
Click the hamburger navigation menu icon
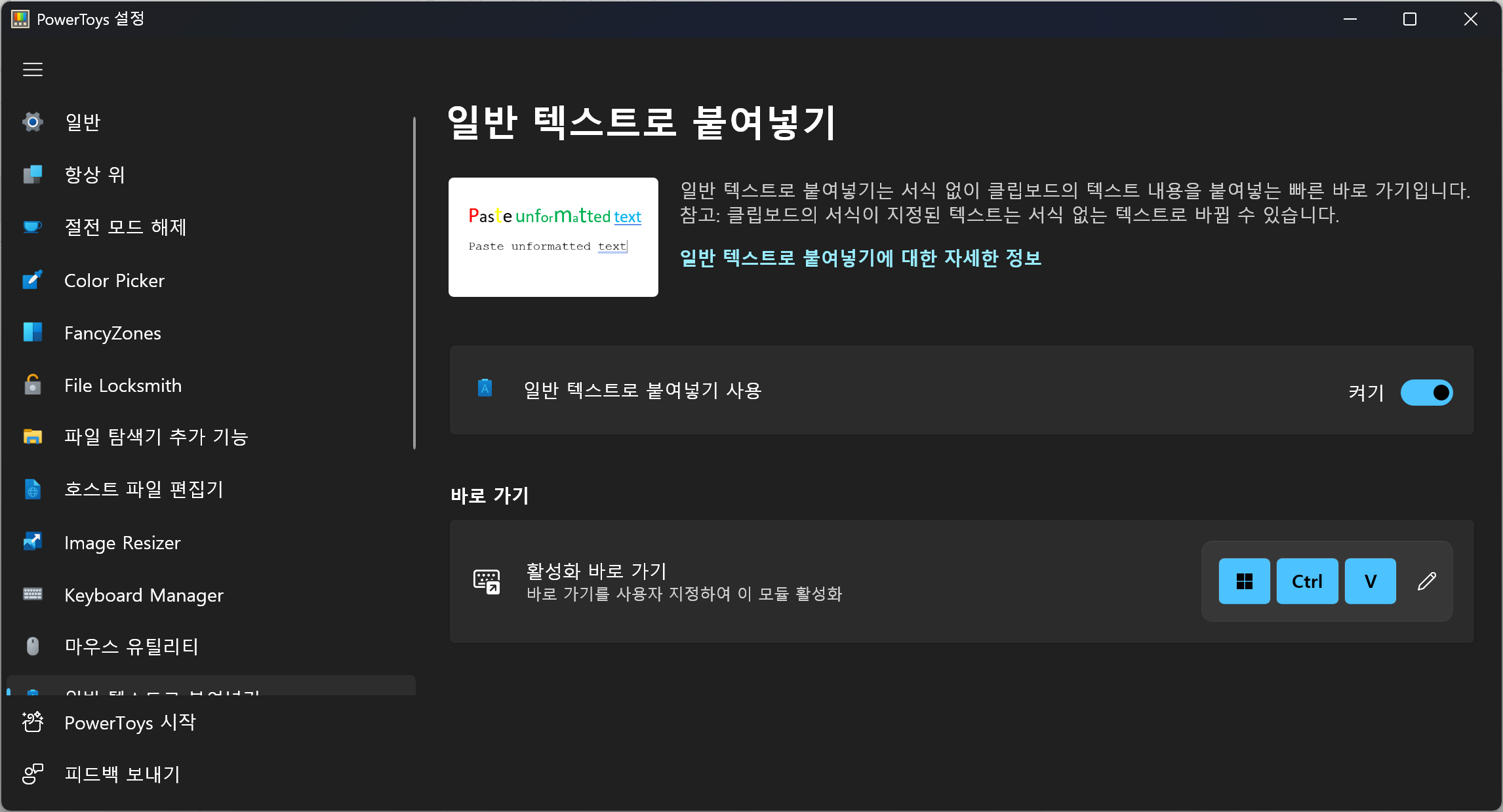pyautogui.click(x=33, y=69)
